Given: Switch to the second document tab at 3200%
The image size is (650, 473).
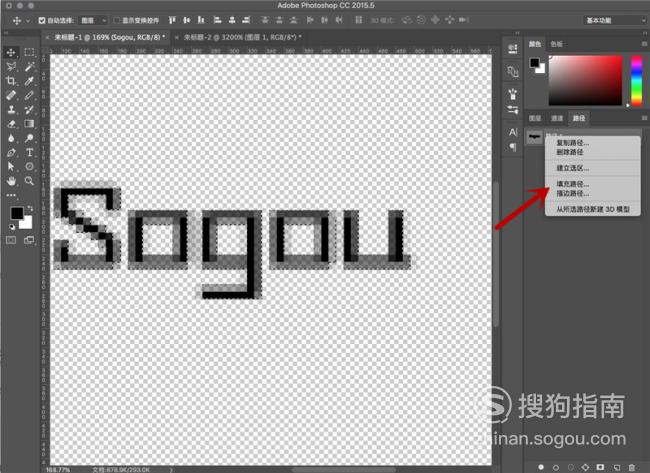Looking at the screenshot, I should [x=243, y=37].
